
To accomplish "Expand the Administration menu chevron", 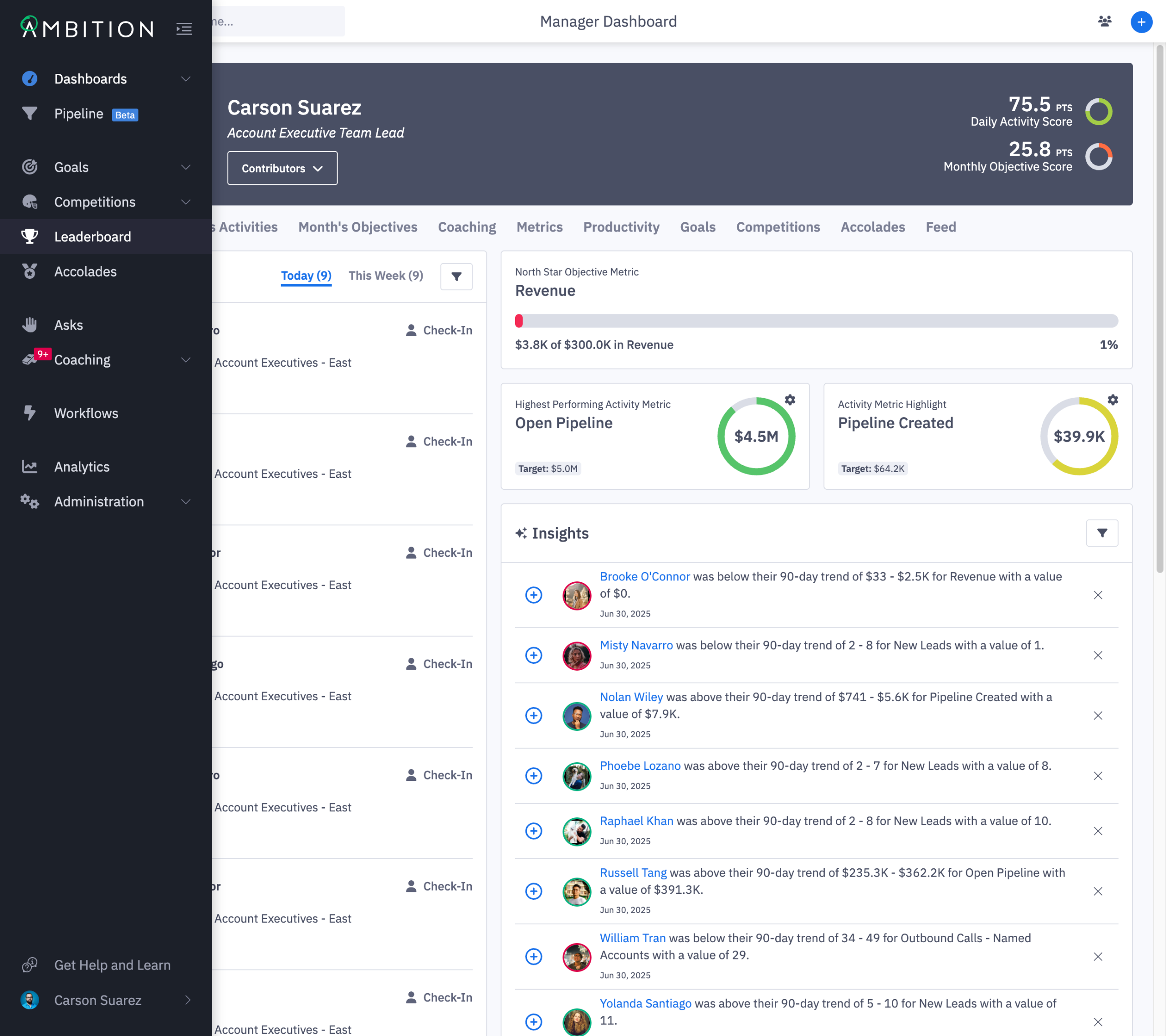I will 185,502.
